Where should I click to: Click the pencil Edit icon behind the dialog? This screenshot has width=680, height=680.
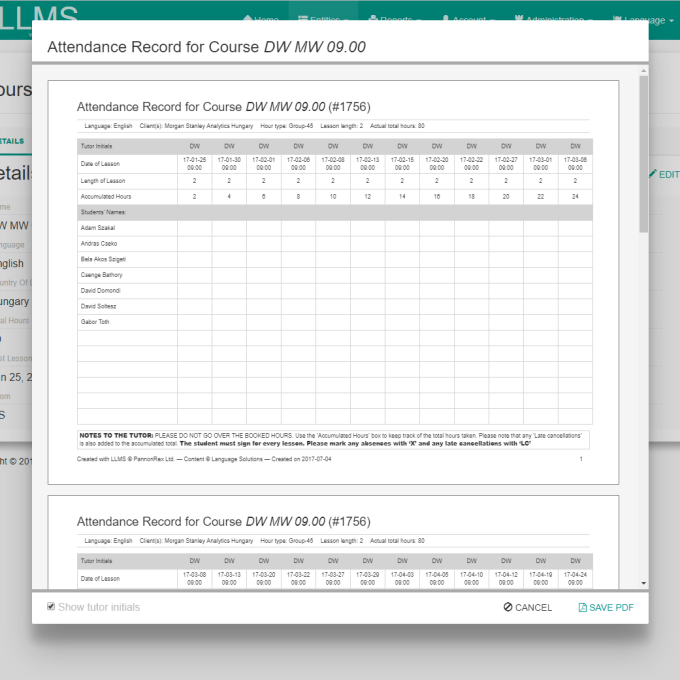pos(653,174)
